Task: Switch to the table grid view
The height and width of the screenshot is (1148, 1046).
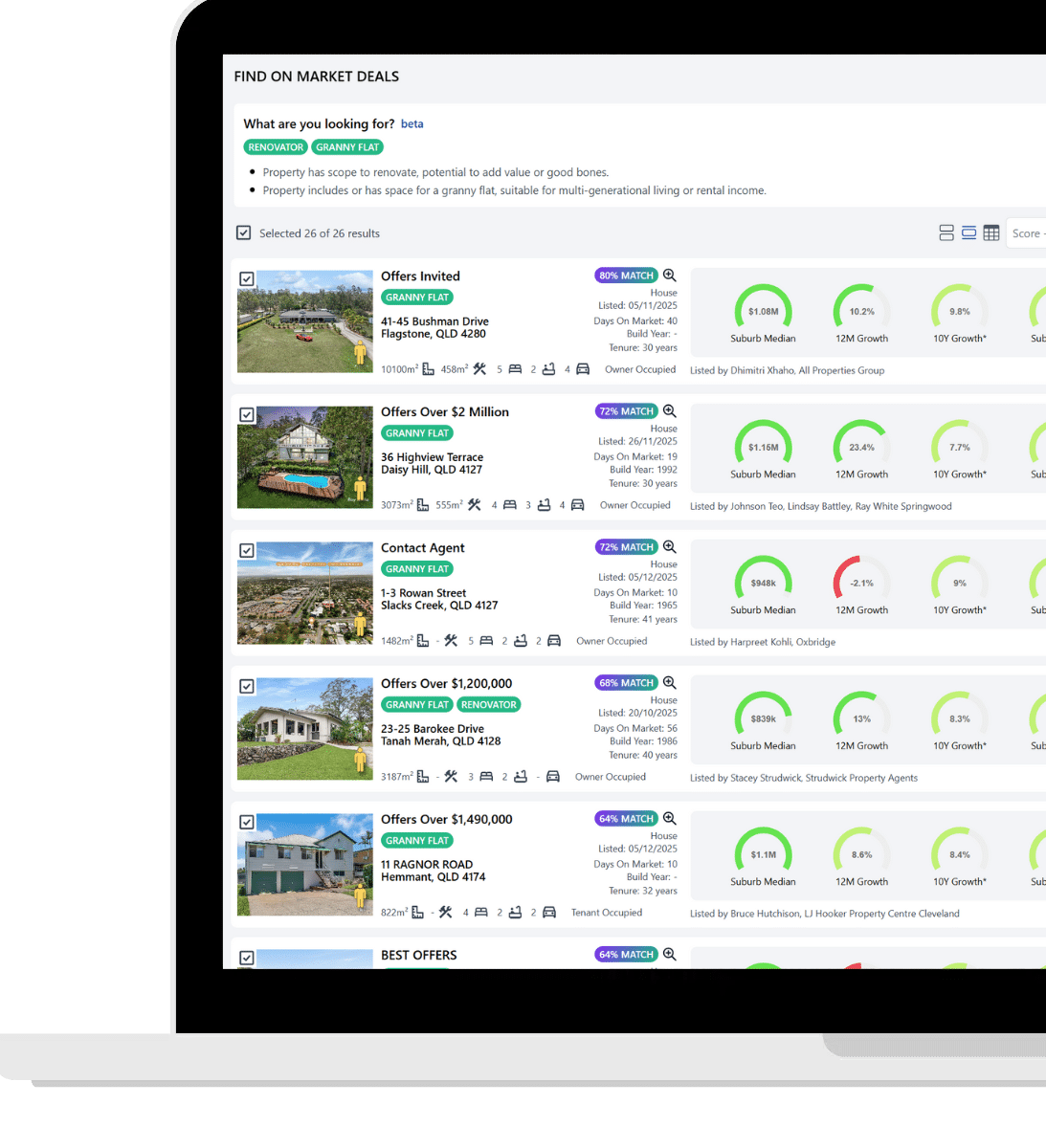Action: [991, 232]
